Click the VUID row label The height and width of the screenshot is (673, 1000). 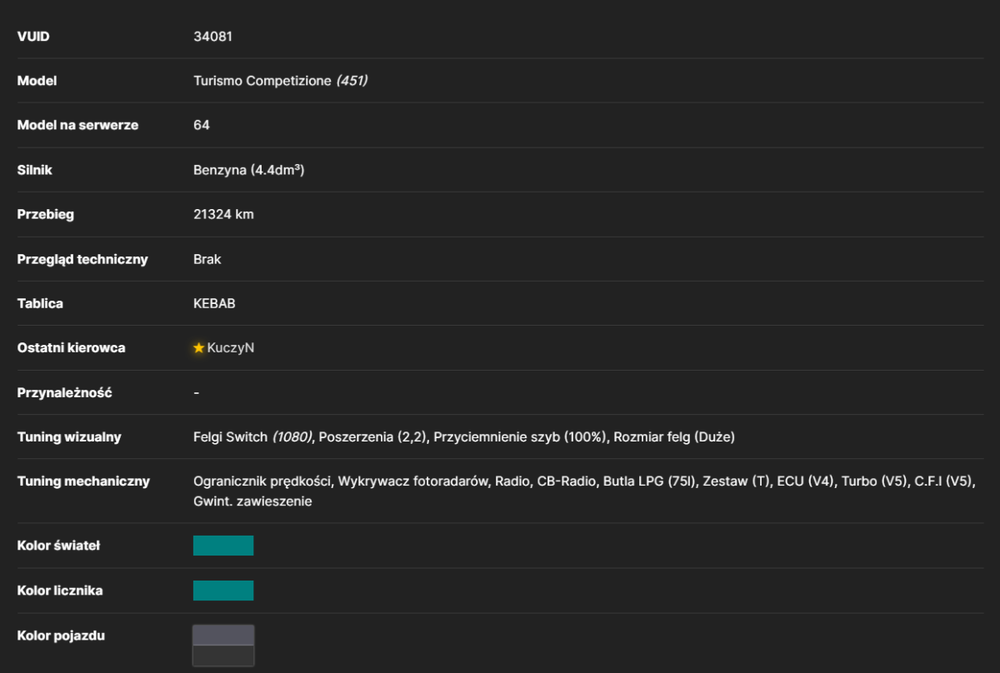coord(33,36)
